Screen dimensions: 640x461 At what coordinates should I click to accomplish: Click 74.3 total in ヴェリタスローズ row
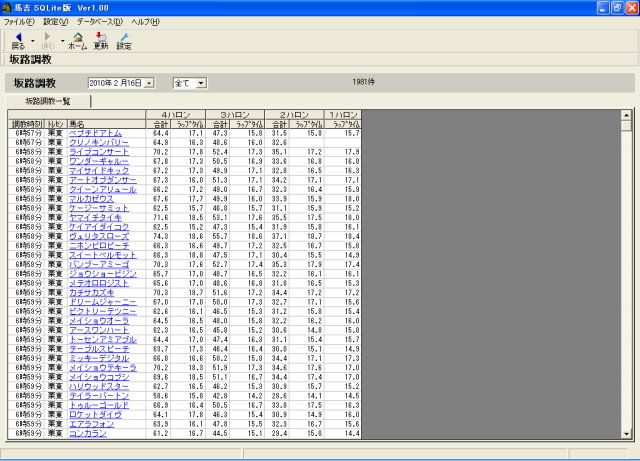click(x=160, y=236)
